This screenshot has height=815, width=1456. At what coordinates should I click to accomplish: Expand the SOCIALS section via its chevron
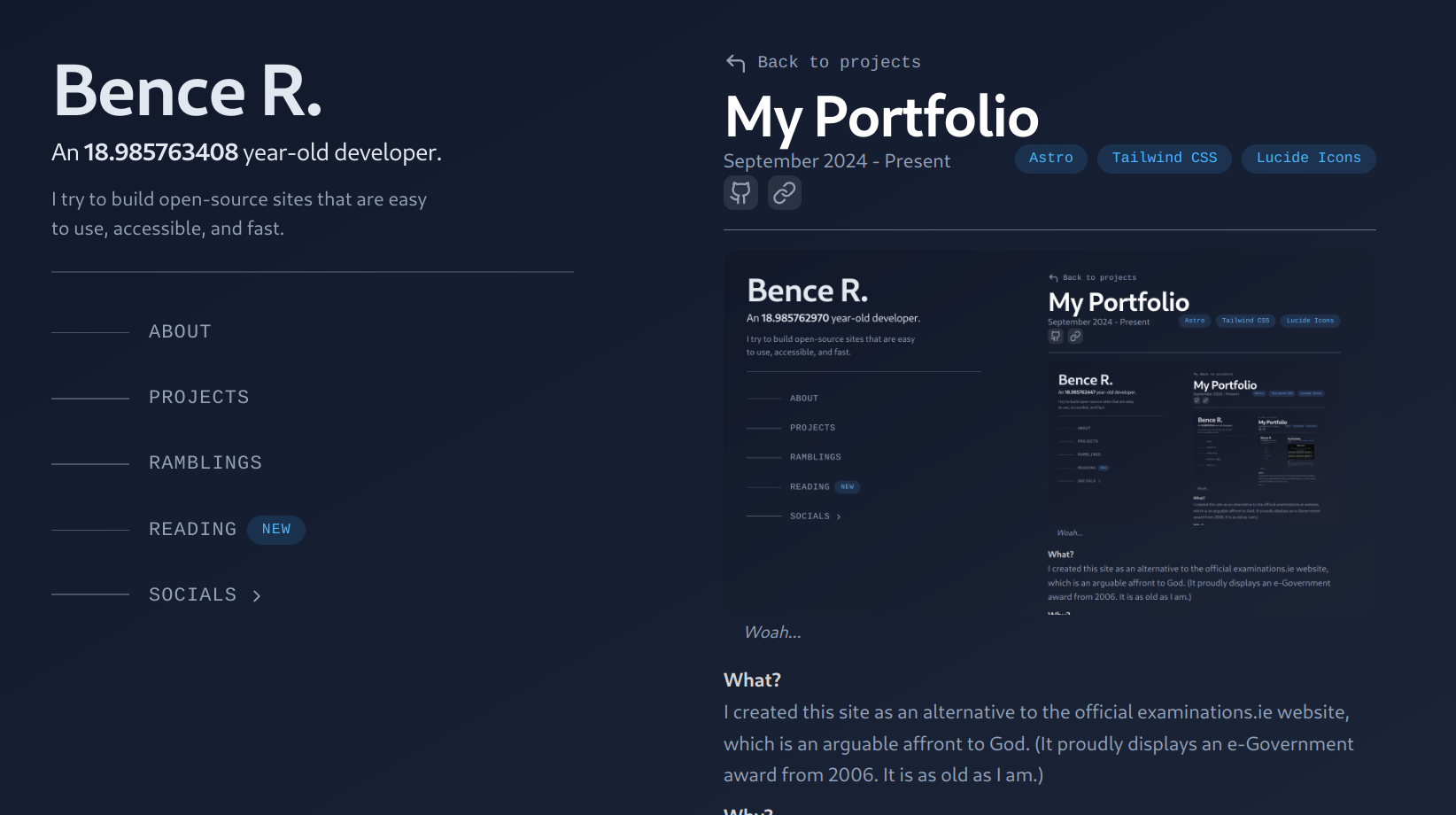(x=257, y=595)
